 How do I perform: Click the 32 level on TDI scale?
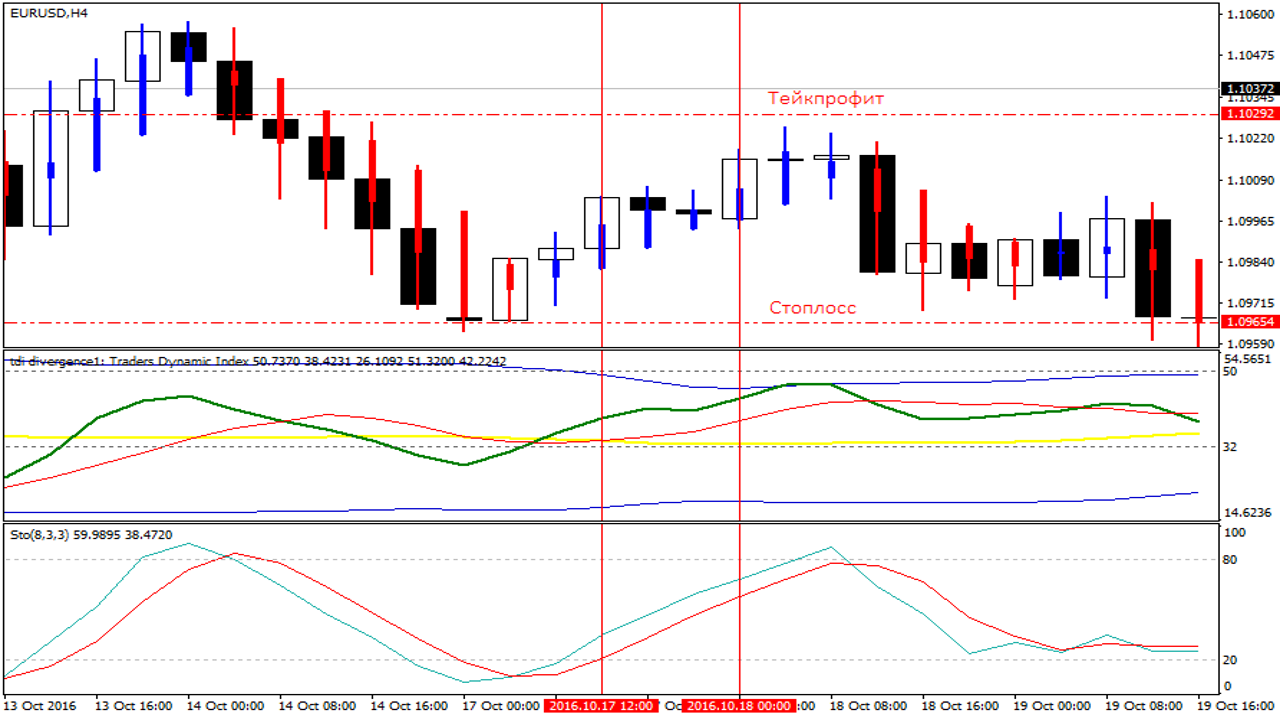(1231, 447)
